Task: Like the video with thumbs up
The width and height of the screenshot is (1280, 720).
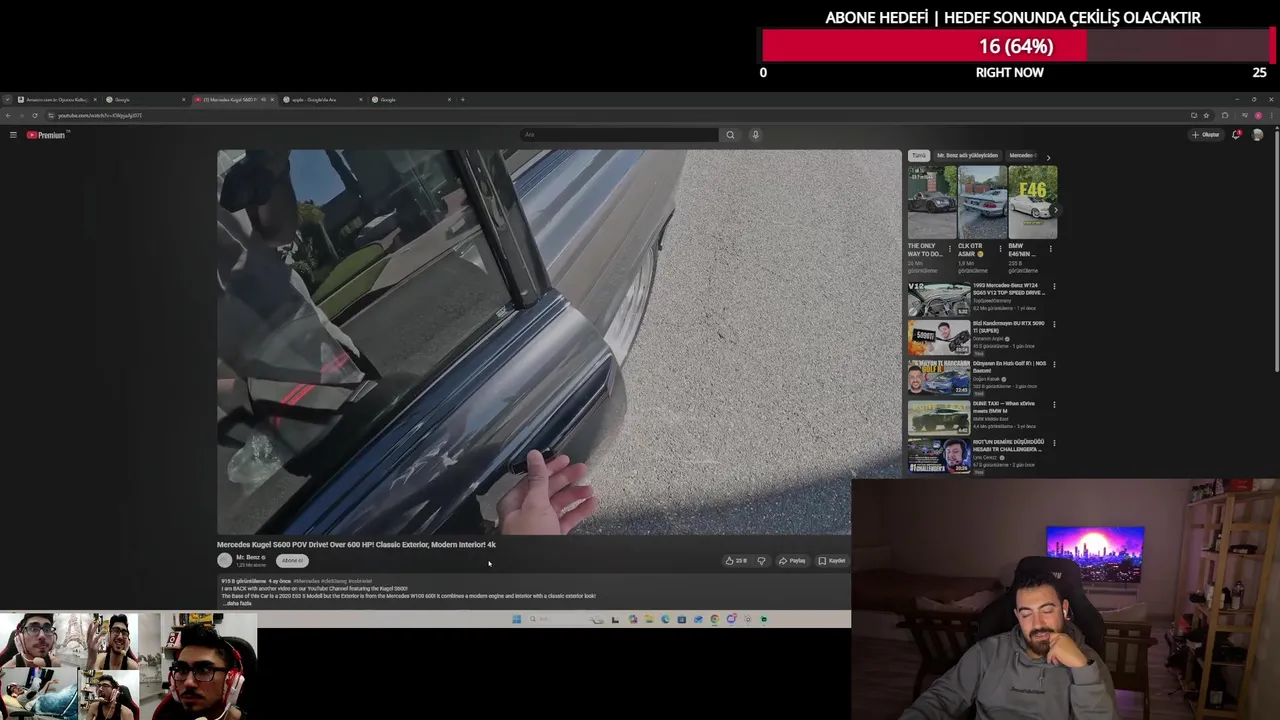Action: pos(736,561)
